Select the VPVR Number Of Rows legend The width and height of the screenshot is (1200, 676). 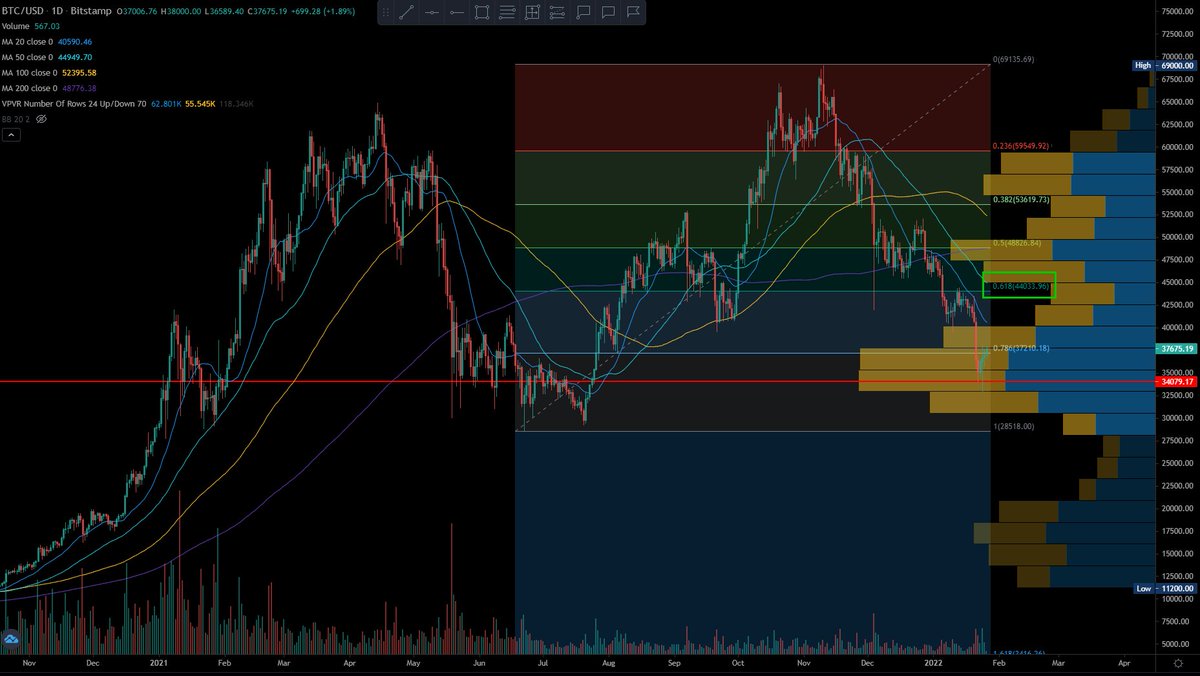point(75,102)
